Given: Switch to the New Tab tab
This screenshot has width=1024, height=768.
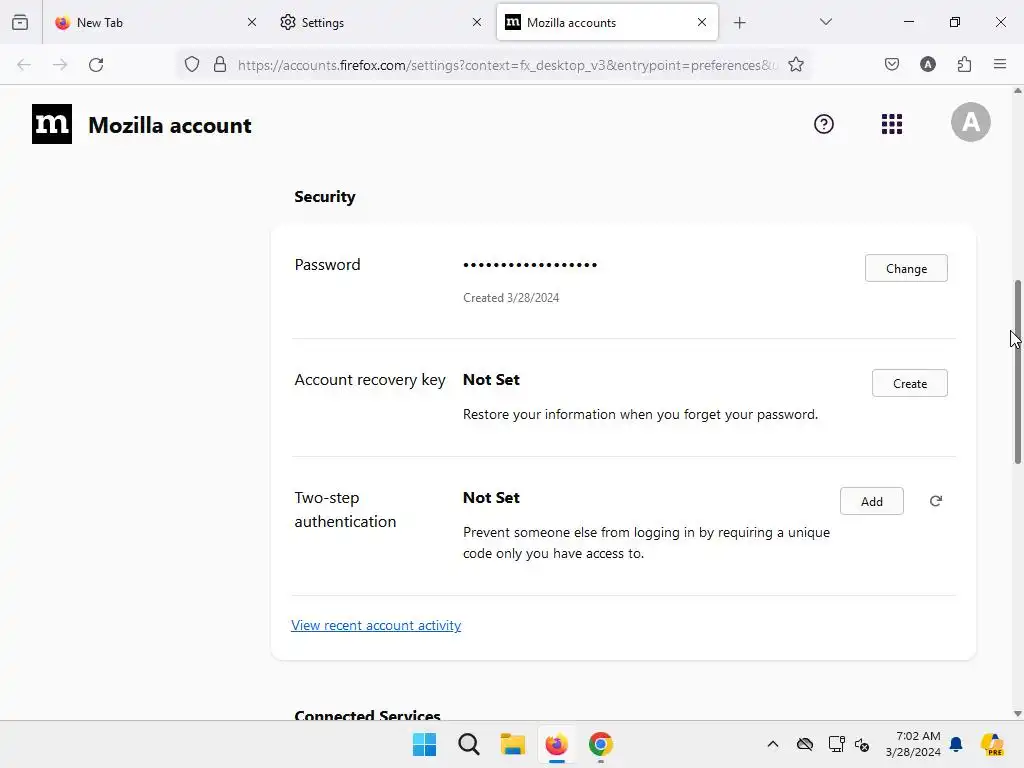Looking at the screenshot, I should [x=157, y=22].
